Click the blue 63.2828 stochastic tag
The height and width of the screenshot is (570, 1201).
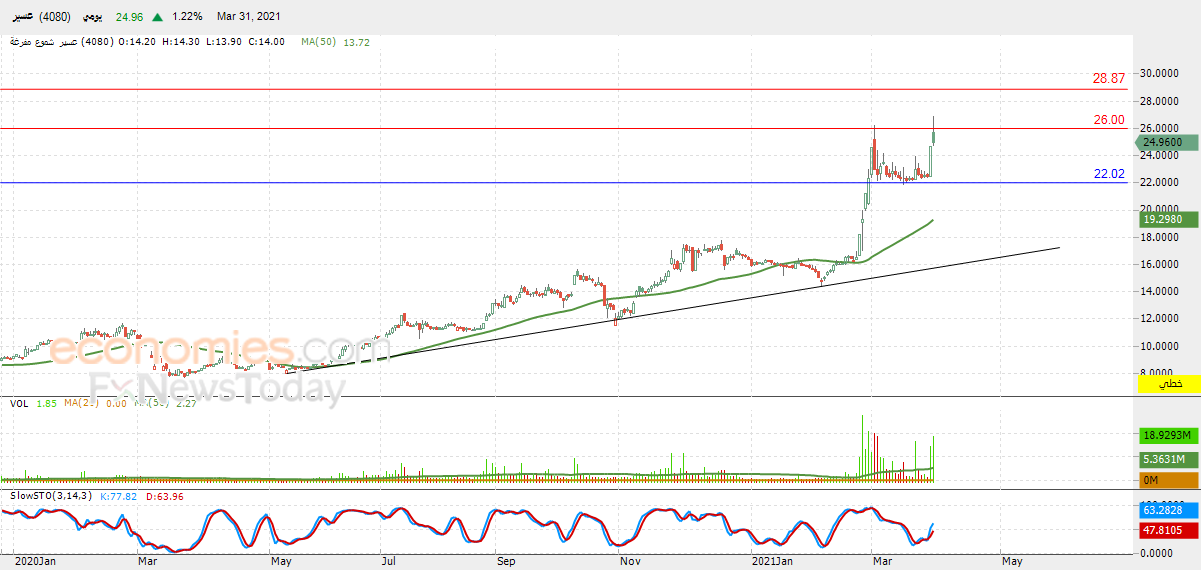click(1166, 510)
